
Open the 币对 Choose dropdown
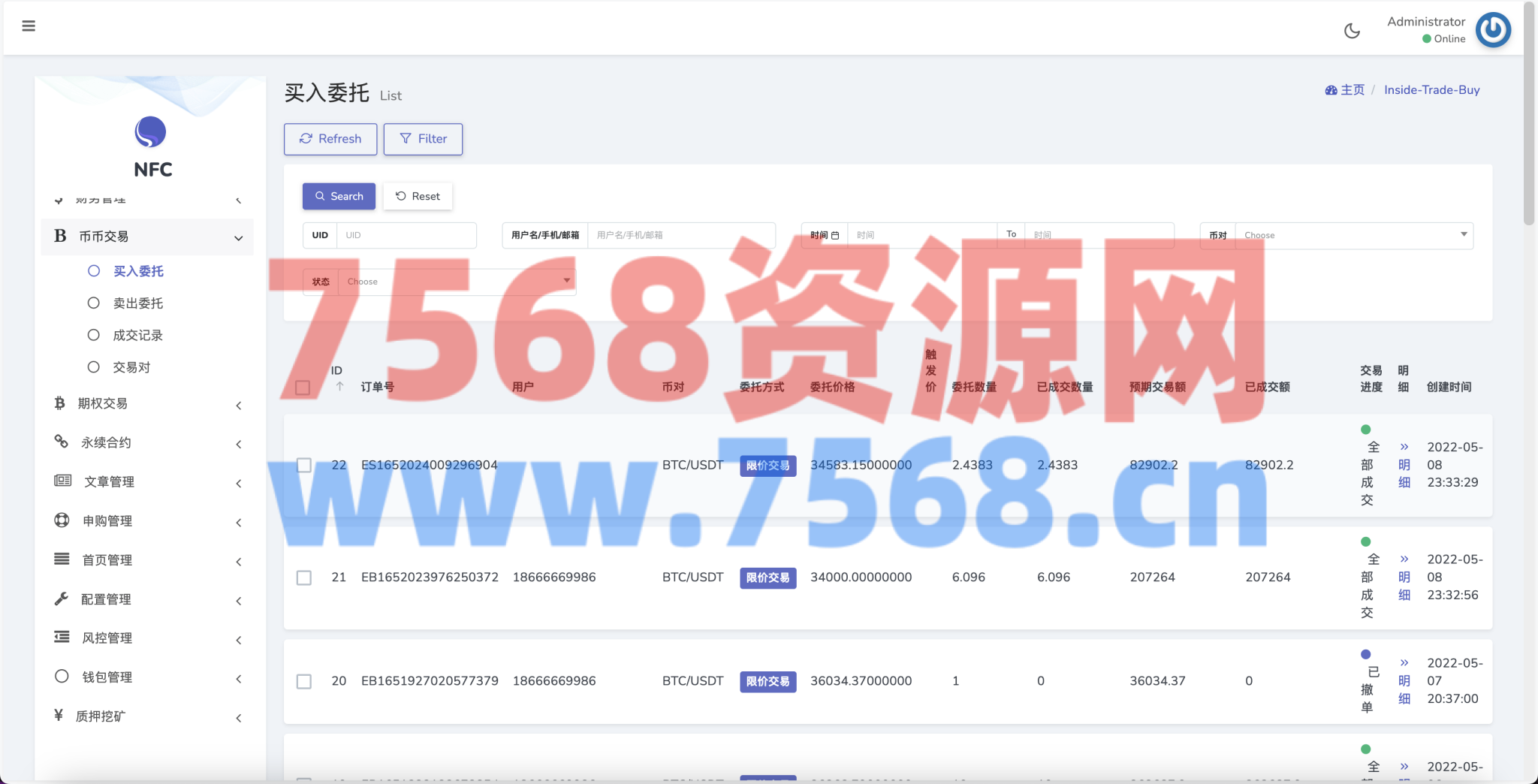click(x=1353, y=235)
